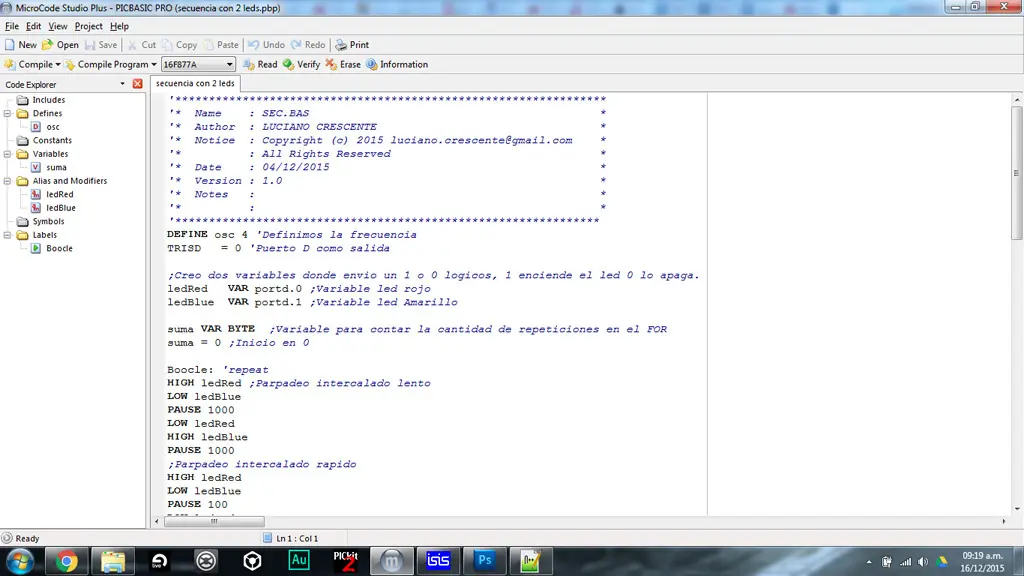This screenshot has width=1024, height=576.
Task: Select the ledRed alias item
Action: [59, 194]
